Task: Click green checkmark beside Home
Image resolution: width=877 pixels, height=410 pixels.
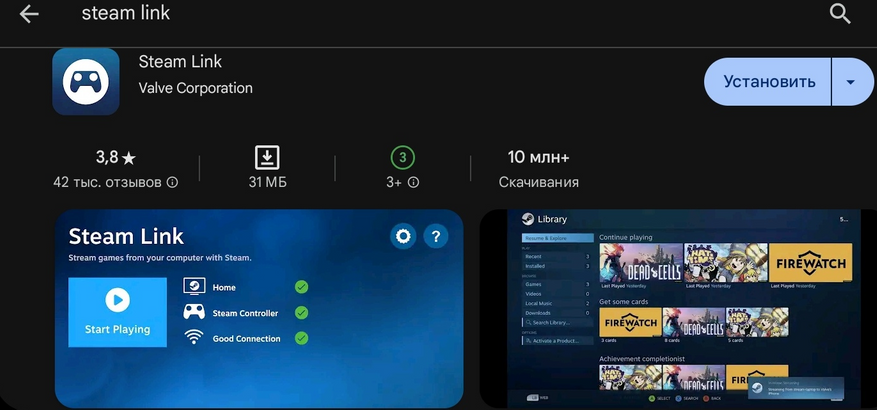Action: click(301, 287)
